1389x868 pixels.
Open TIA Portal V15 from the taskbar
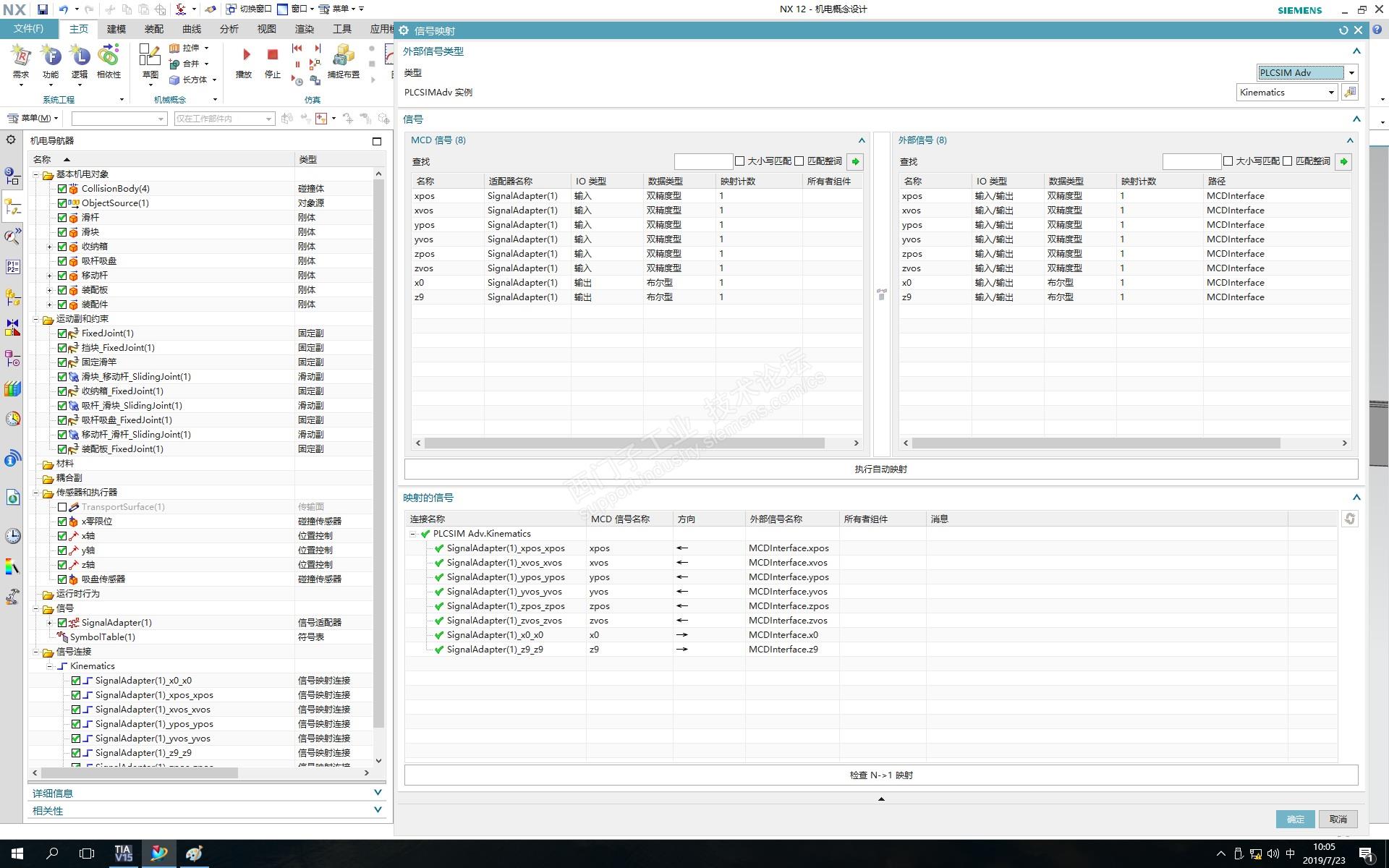point(122,854)
